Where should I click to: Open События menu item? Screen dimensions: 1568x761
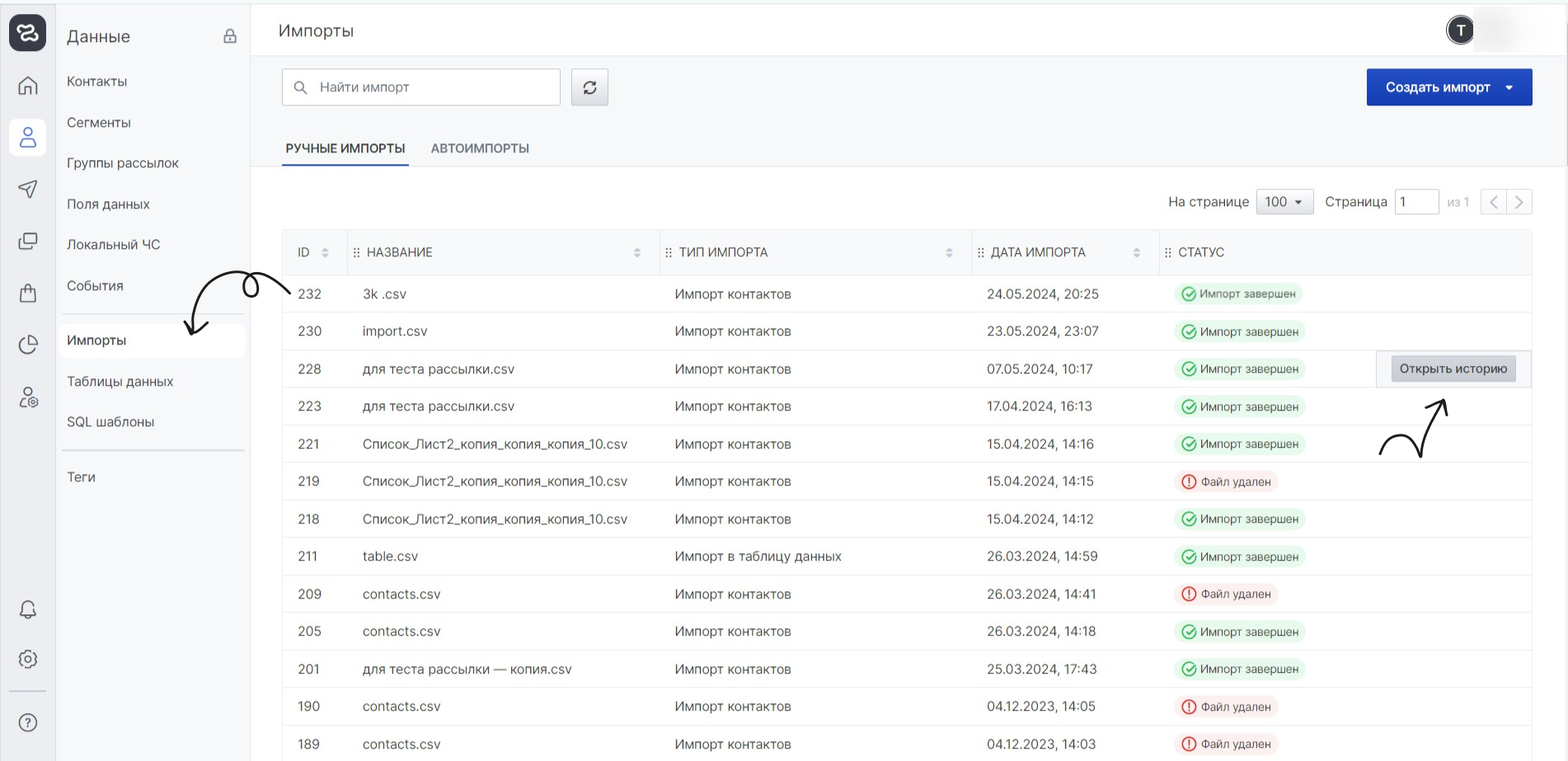[95, 286]
